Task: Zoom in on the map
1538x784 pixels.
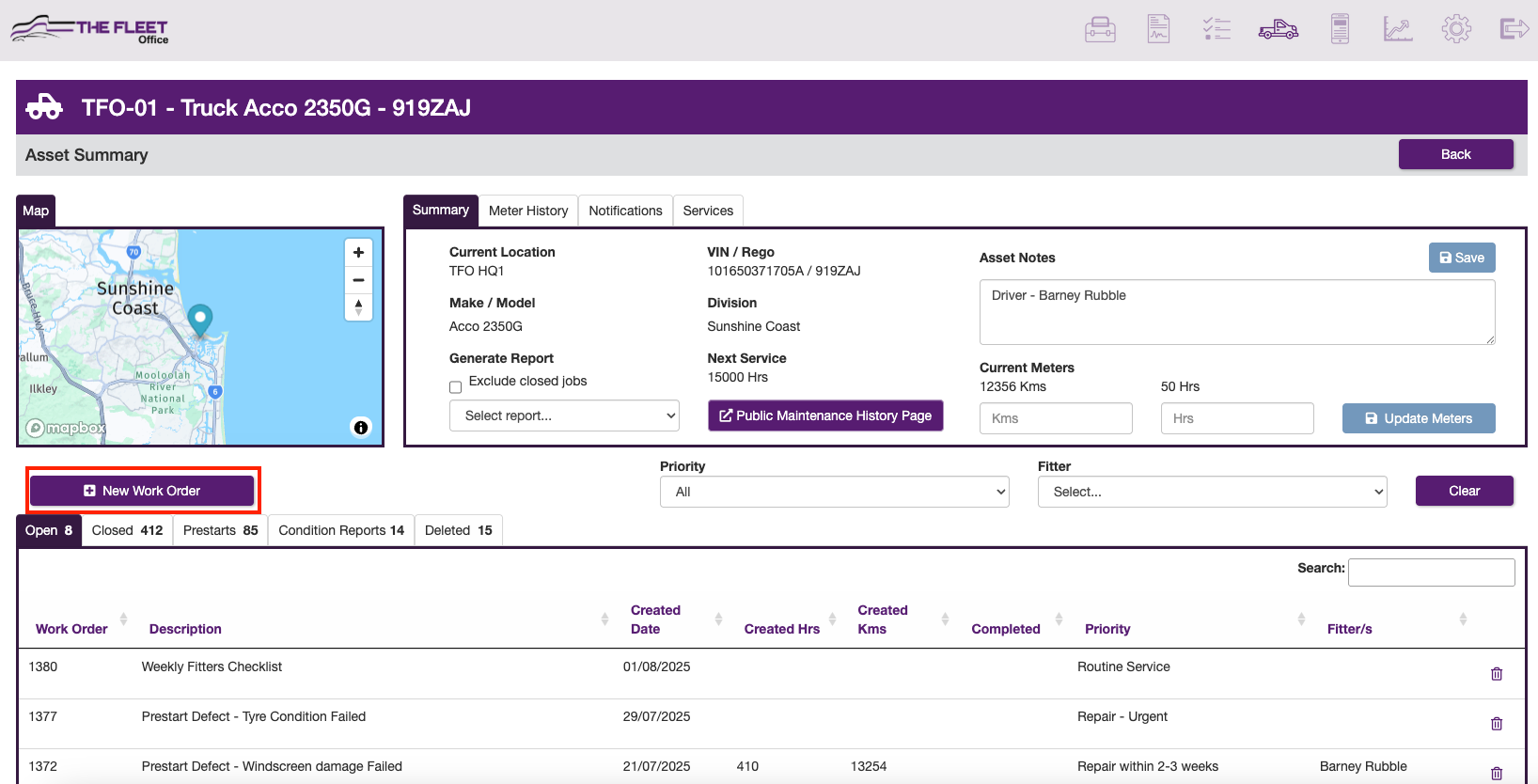Action: pyautogui.click(x=358, y=253)
